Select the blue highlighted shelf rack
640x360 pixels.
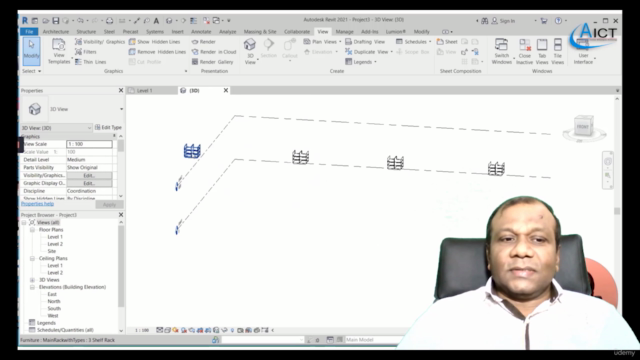(x=192, y=151)
